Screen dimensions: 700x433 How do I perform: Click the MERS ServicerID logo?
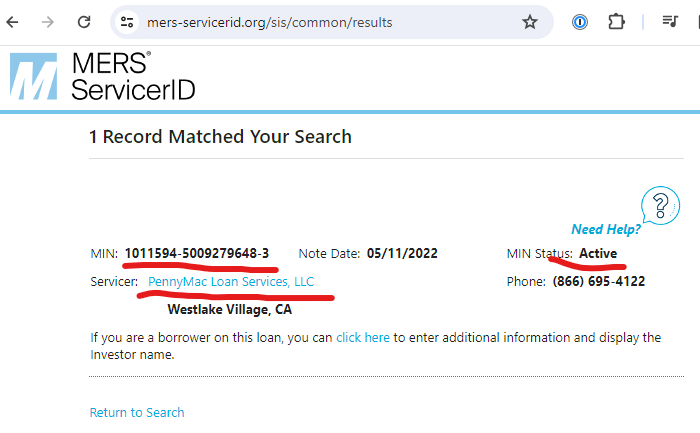(102, 76)
